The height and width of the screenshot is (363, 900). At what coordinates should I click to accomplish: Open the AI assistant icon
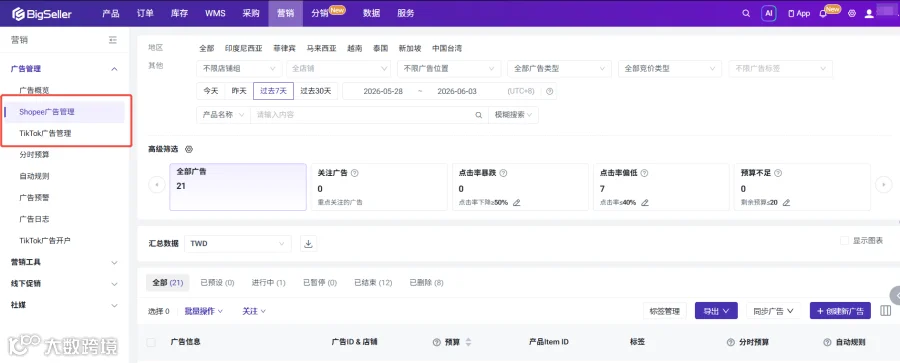(769, 13)
